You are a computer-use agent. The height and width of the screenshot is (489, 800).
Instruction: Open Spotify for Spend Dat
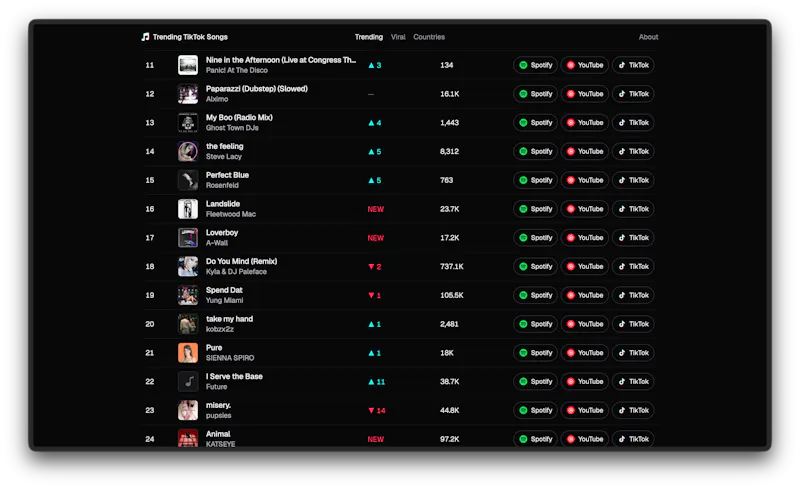tap(535, 295)
